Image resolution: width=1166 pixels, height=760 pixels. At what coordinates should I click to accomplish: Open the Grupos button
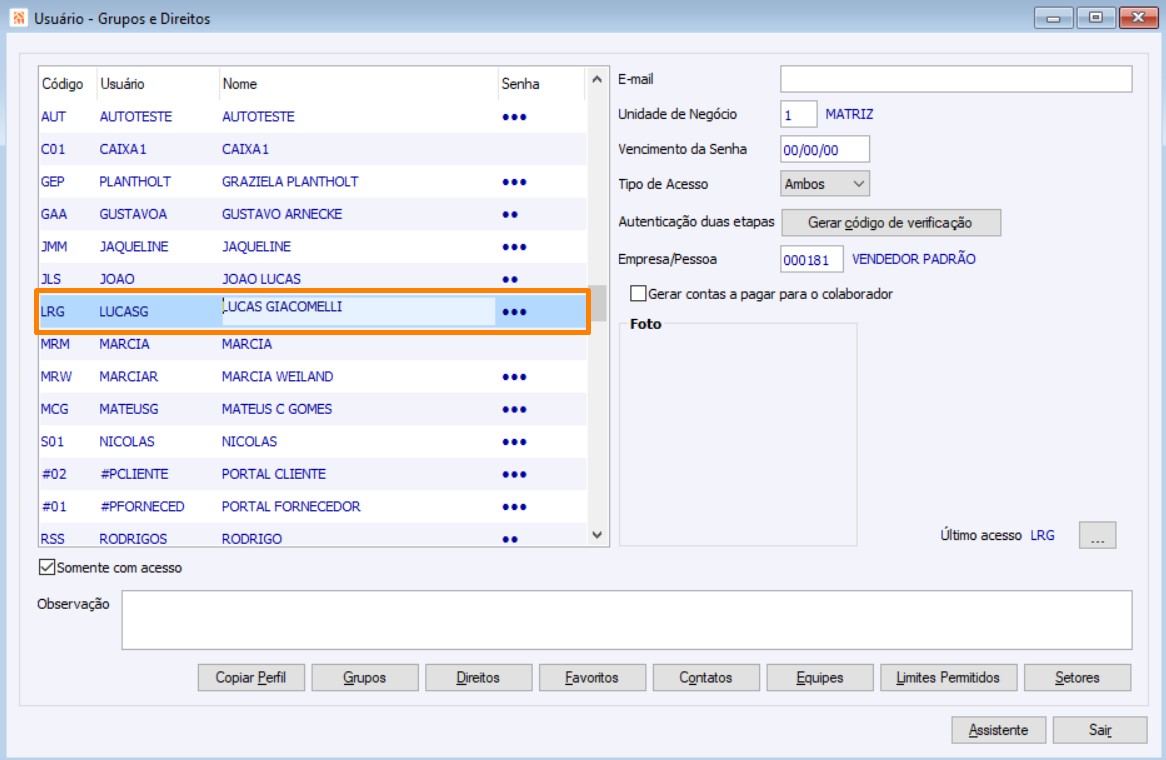point(365,677)
